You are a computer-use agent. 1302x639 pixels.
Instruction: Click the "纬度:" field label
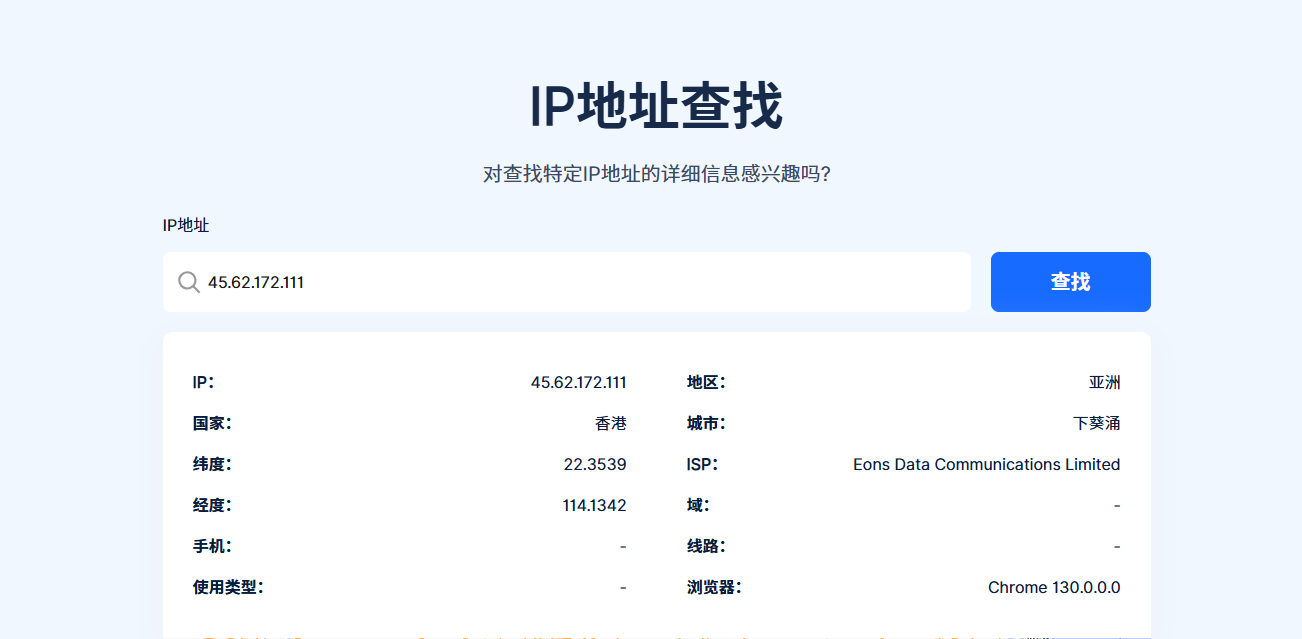(212, 464)
